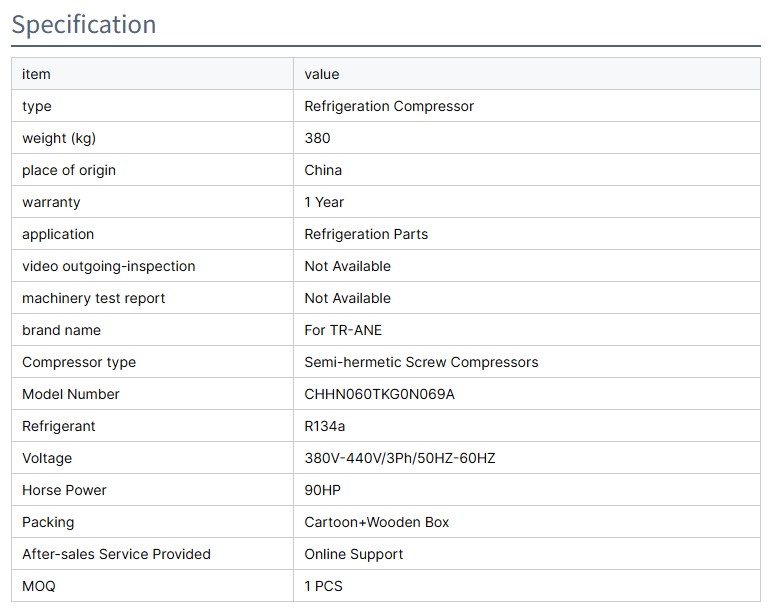The width and height of the screenshot is (771, 611).
Task: Click the refrigerant value R134a
Action: [326, 426]
